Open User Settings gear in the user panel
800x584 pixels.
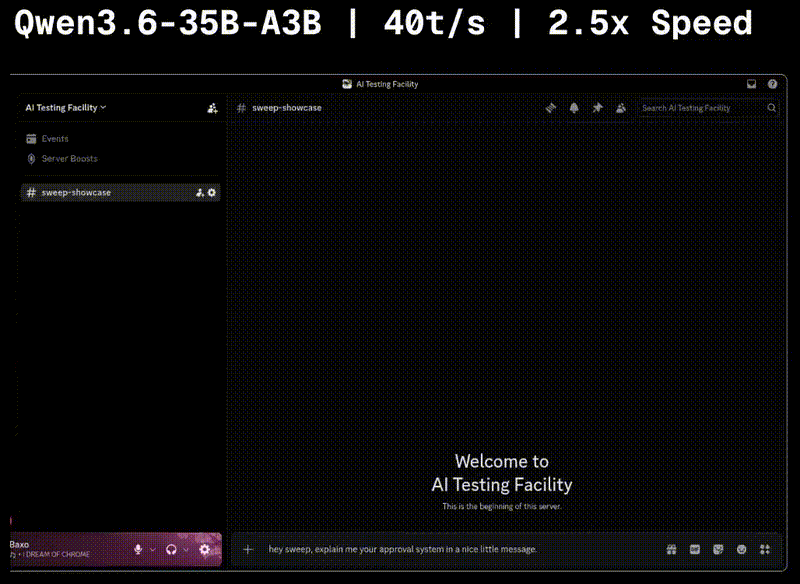pos(205,549)
